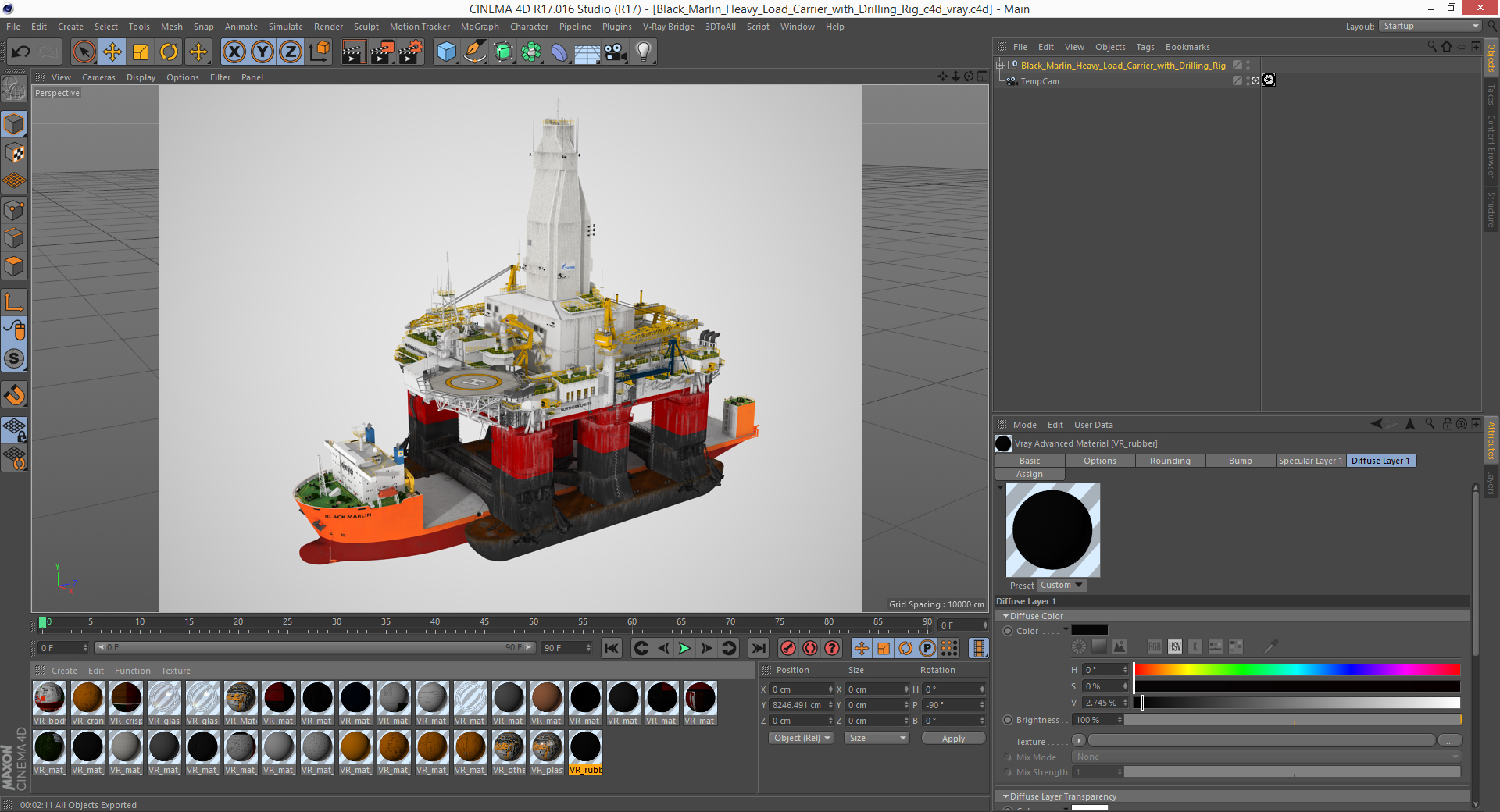Click Go to Start of timeline
This screenshot has height=812, width=1500.
click(612, 648)
